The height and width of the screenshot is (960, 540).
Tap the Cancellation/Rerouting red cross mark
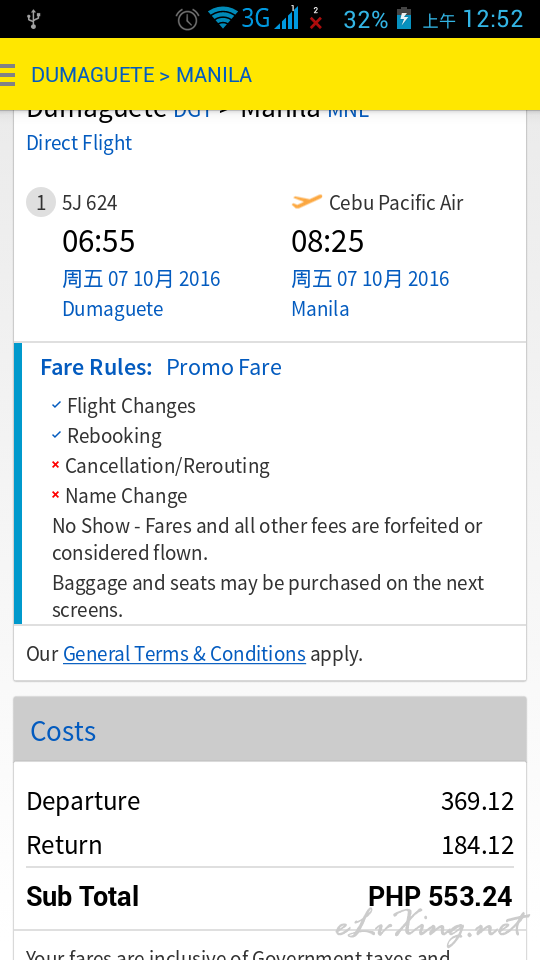pos(55,465)
